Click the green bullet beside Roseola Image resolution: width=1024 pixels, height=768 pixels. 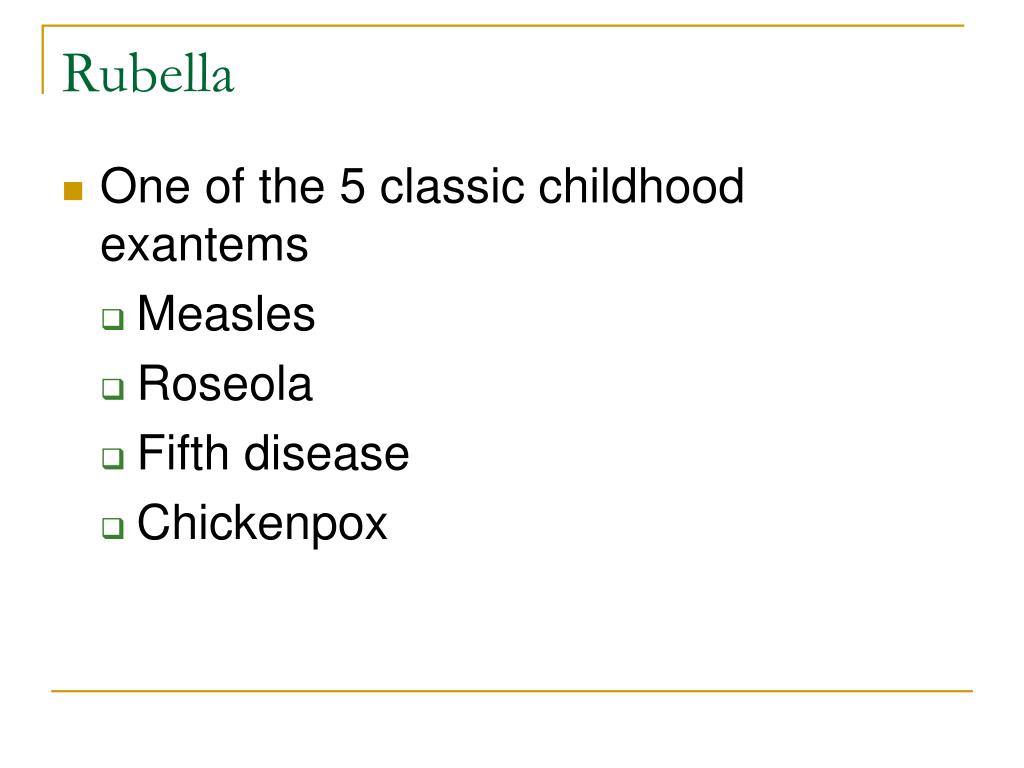(113, 389)
